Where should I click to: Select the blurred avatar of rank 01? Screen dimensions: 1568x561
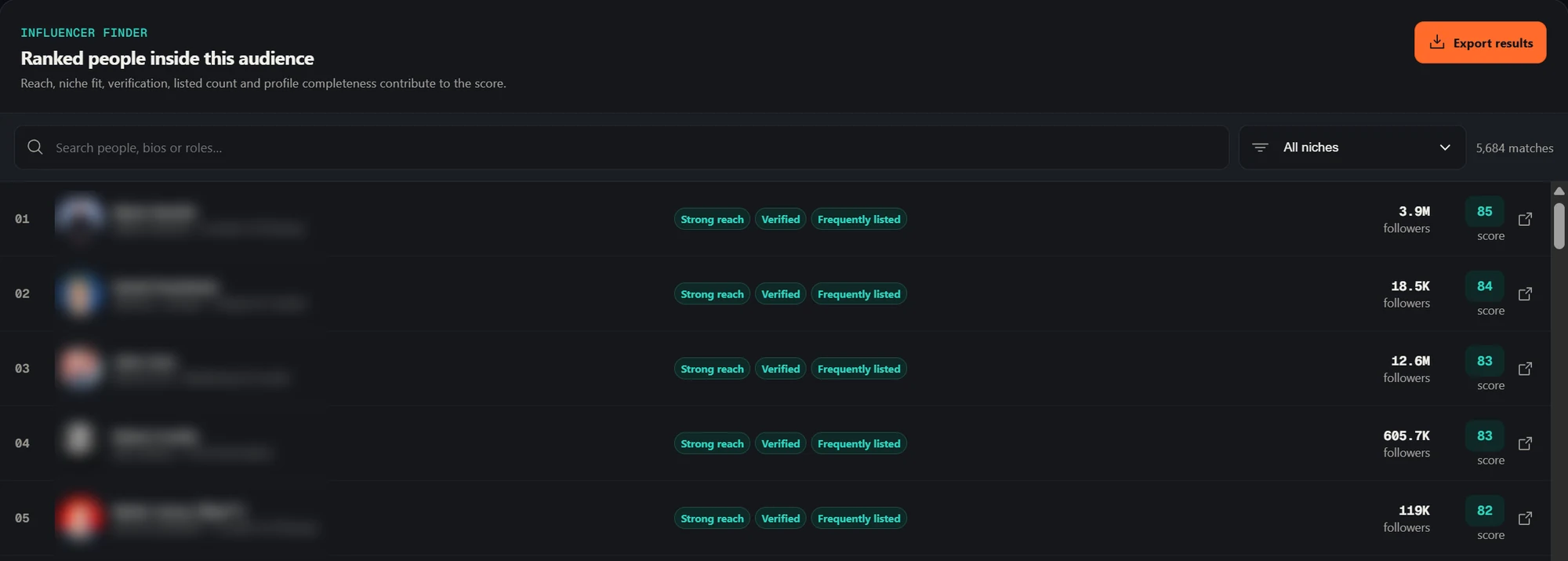click(79, 219)
